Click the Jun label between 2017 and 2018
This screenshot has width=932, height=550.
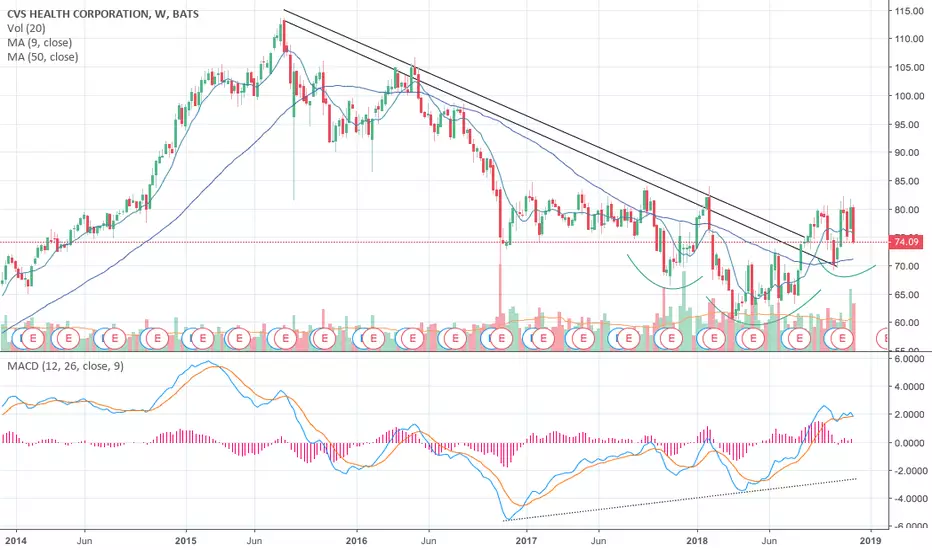599,540
